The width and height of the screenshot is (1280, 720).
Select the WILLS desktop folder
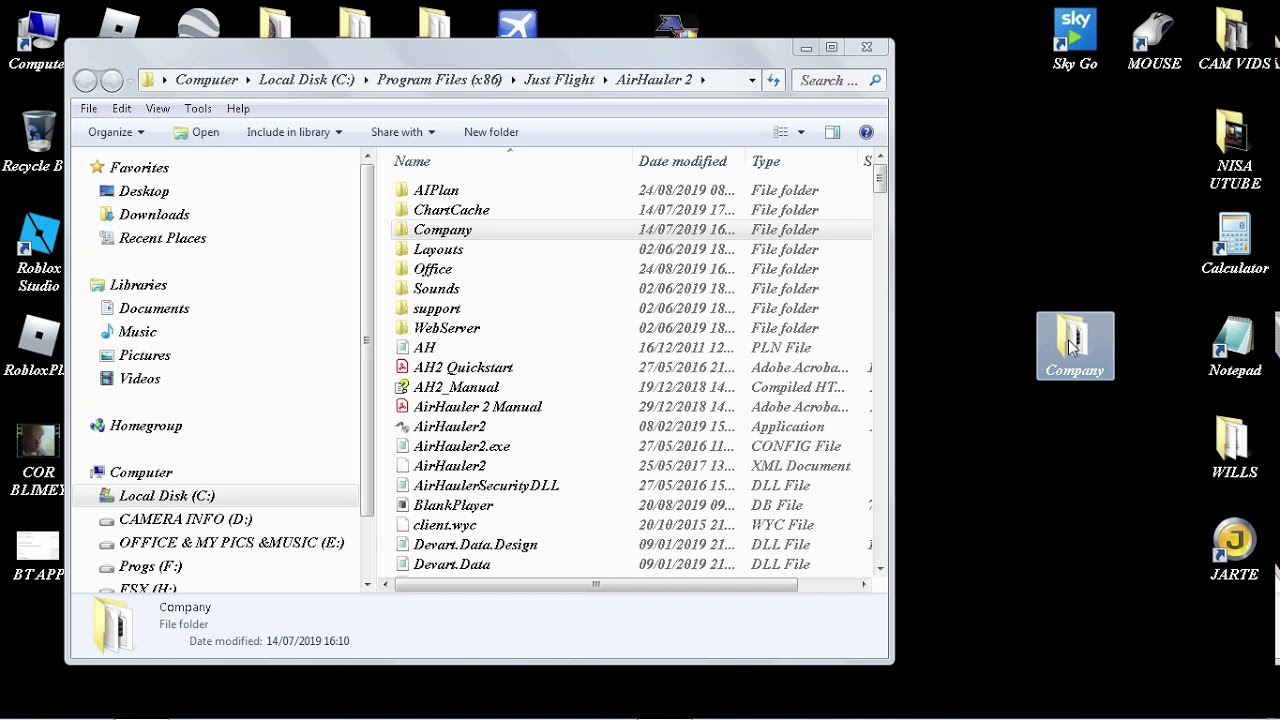pos(1235,448)
